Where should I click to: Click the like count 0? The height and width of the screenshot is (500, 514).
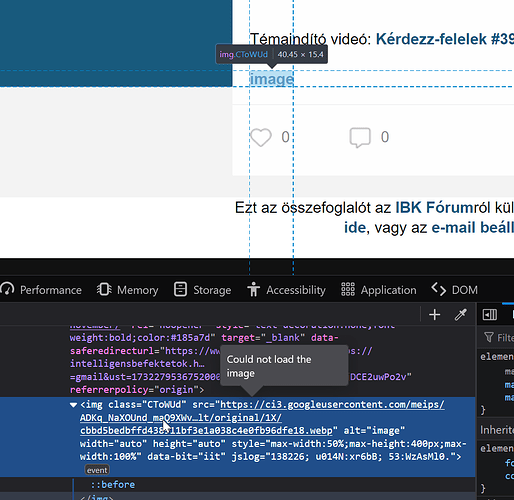(x=285, y=137)
